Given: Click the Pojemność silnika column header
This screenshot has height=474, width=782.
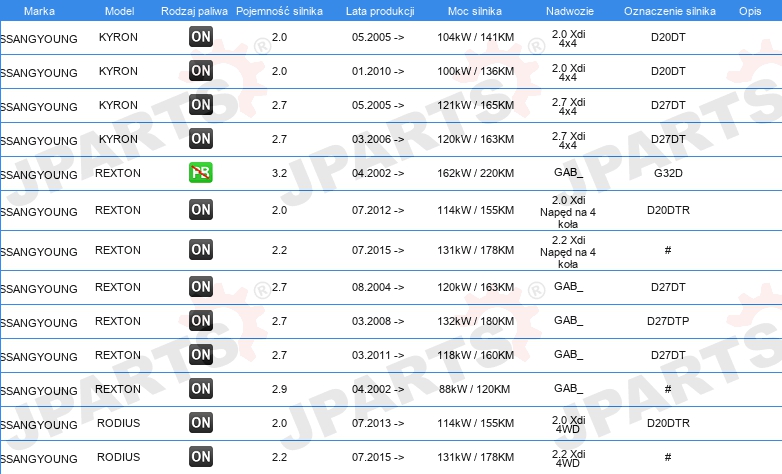Looking at the screenshot, I should [279, 11].
